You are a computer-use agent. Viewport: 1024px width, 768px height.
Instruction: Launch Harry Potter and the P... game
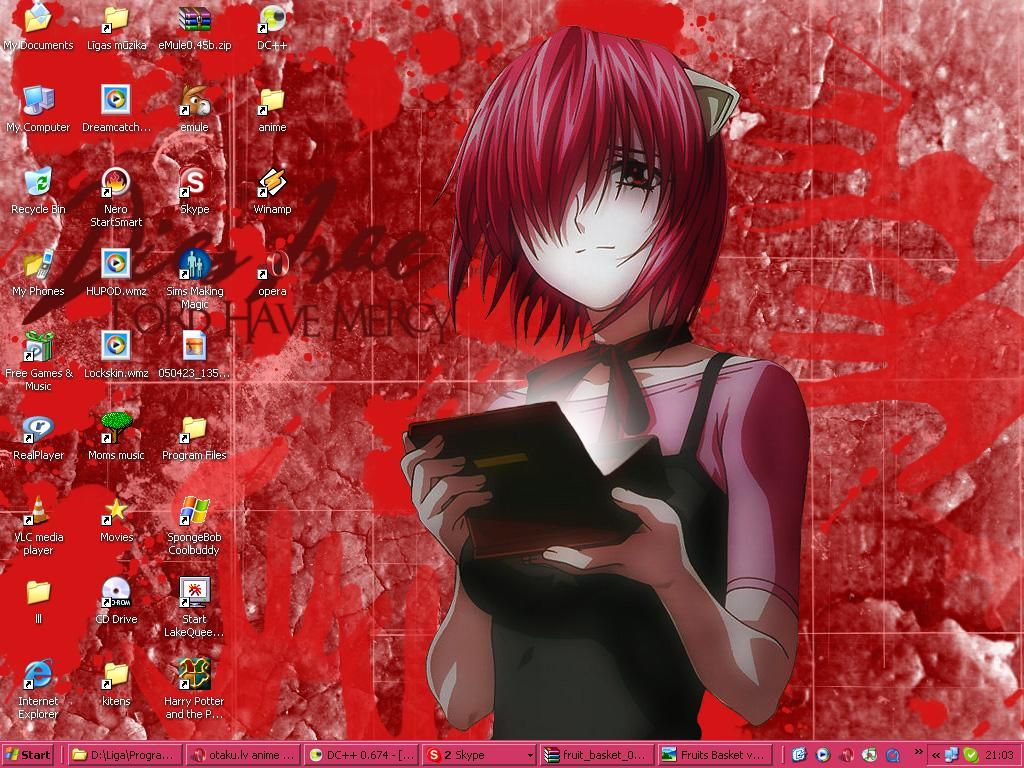pyautogui.click(x=195, y=690)
